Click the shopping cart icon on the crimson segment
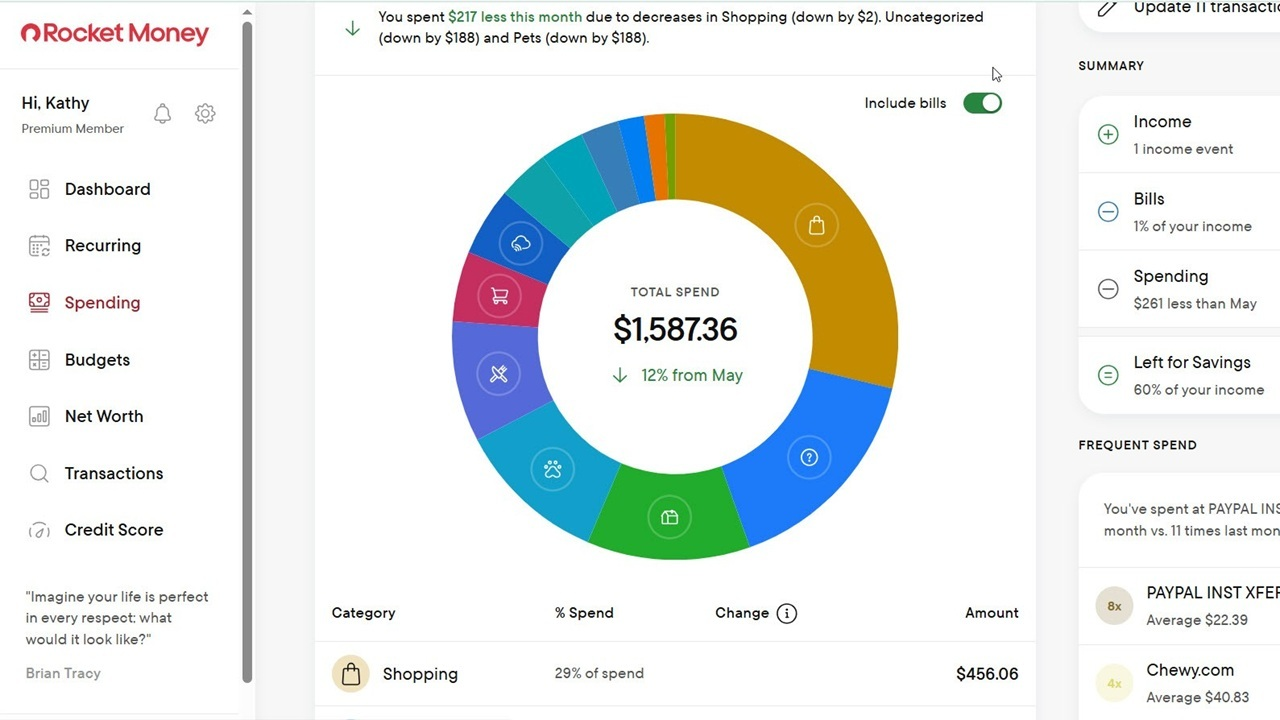The height and width of the screenshot is (720, 1280). tap(500, 296)
